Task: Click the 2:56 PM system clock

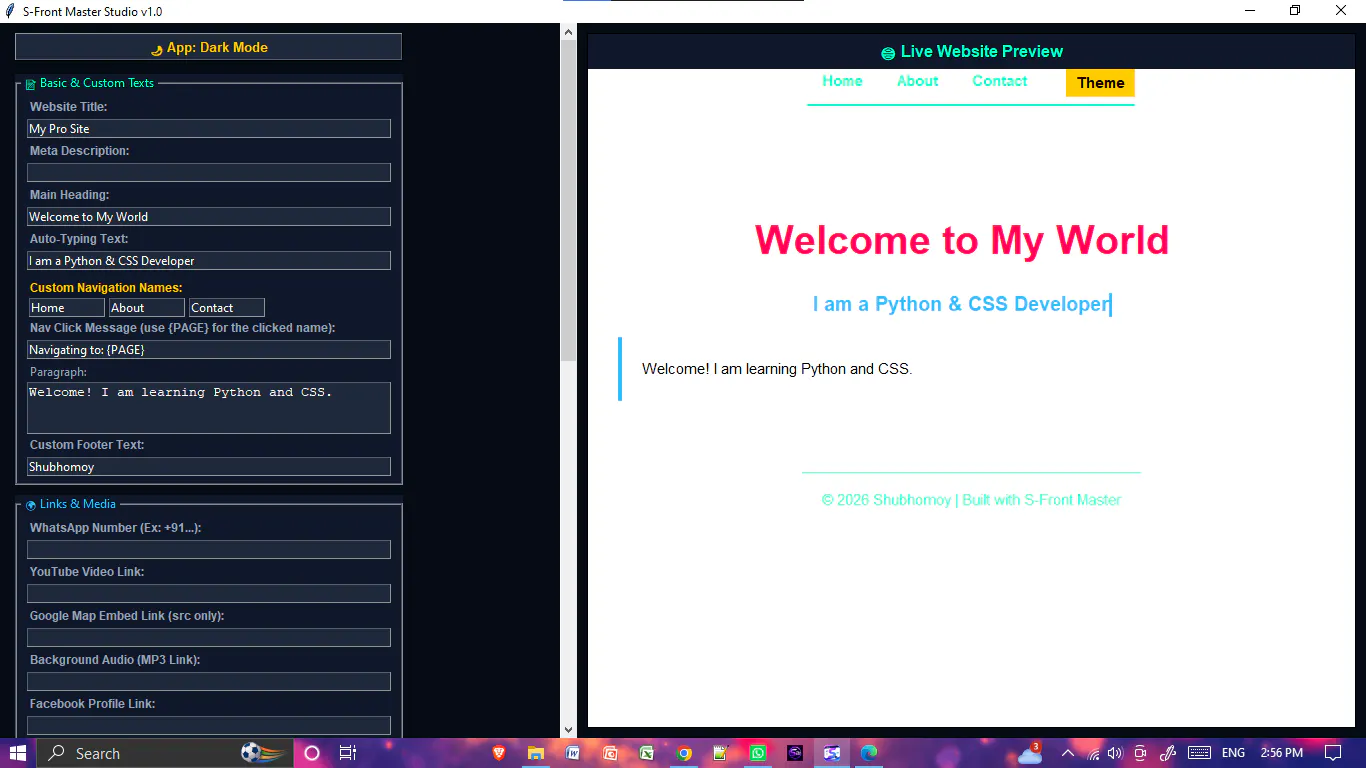Action: [x=1281, y=753]
